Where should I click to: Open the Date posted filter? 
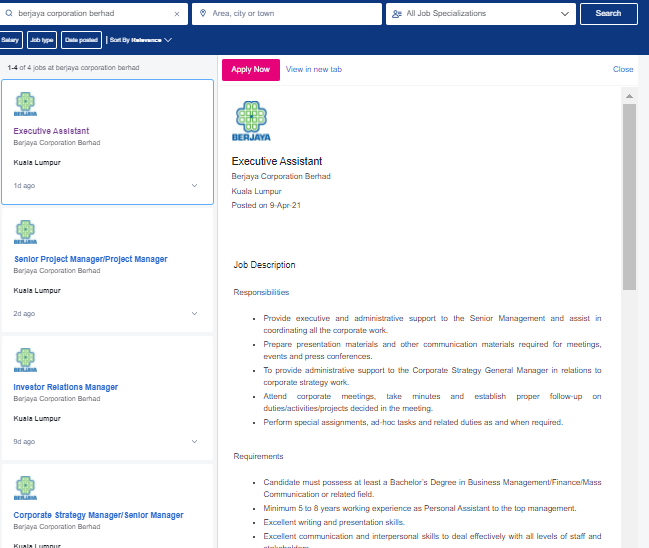coord(81,40)
